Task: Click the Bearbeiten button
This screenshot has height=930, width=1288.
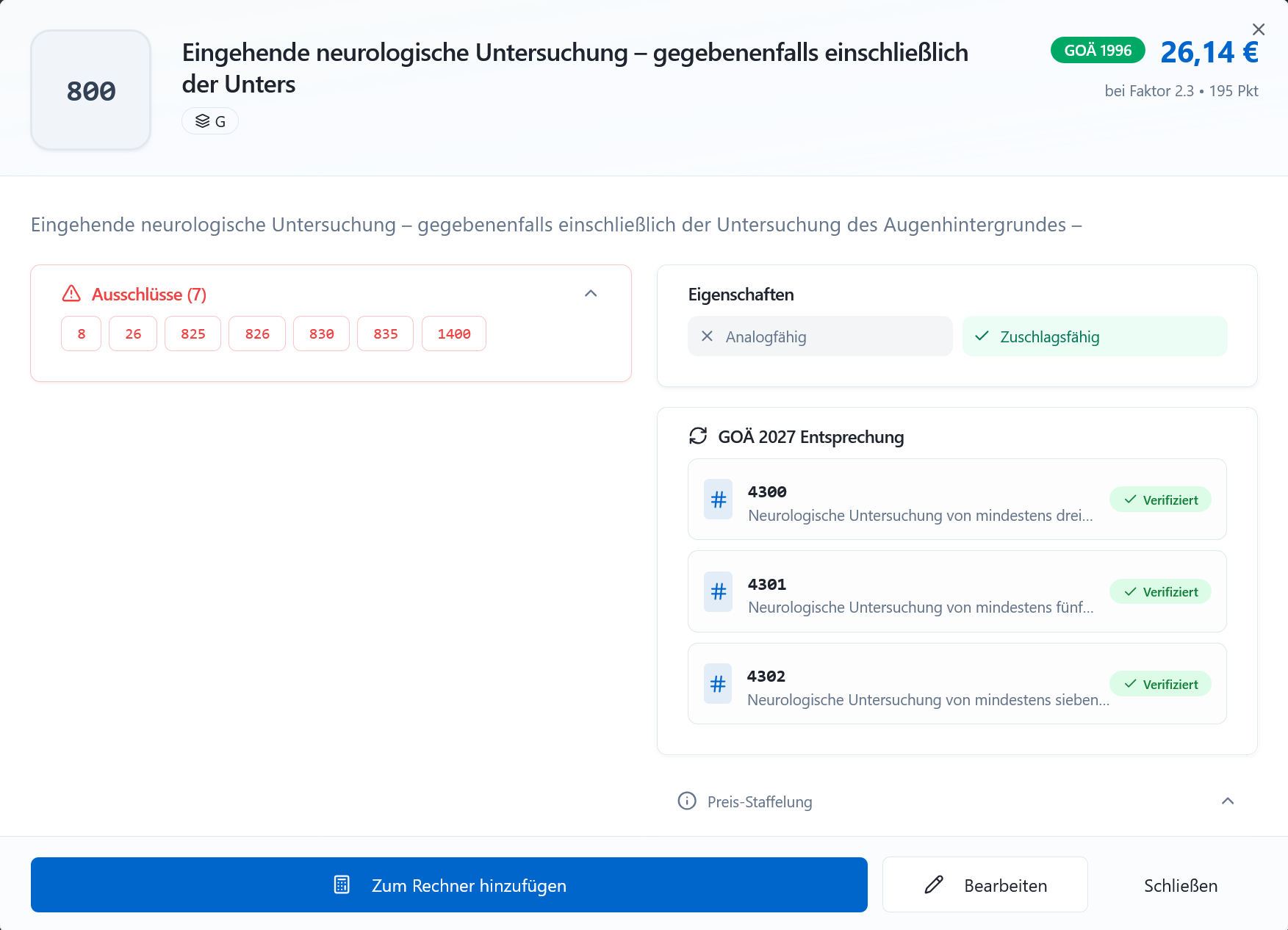Action: tap(985, 885)
